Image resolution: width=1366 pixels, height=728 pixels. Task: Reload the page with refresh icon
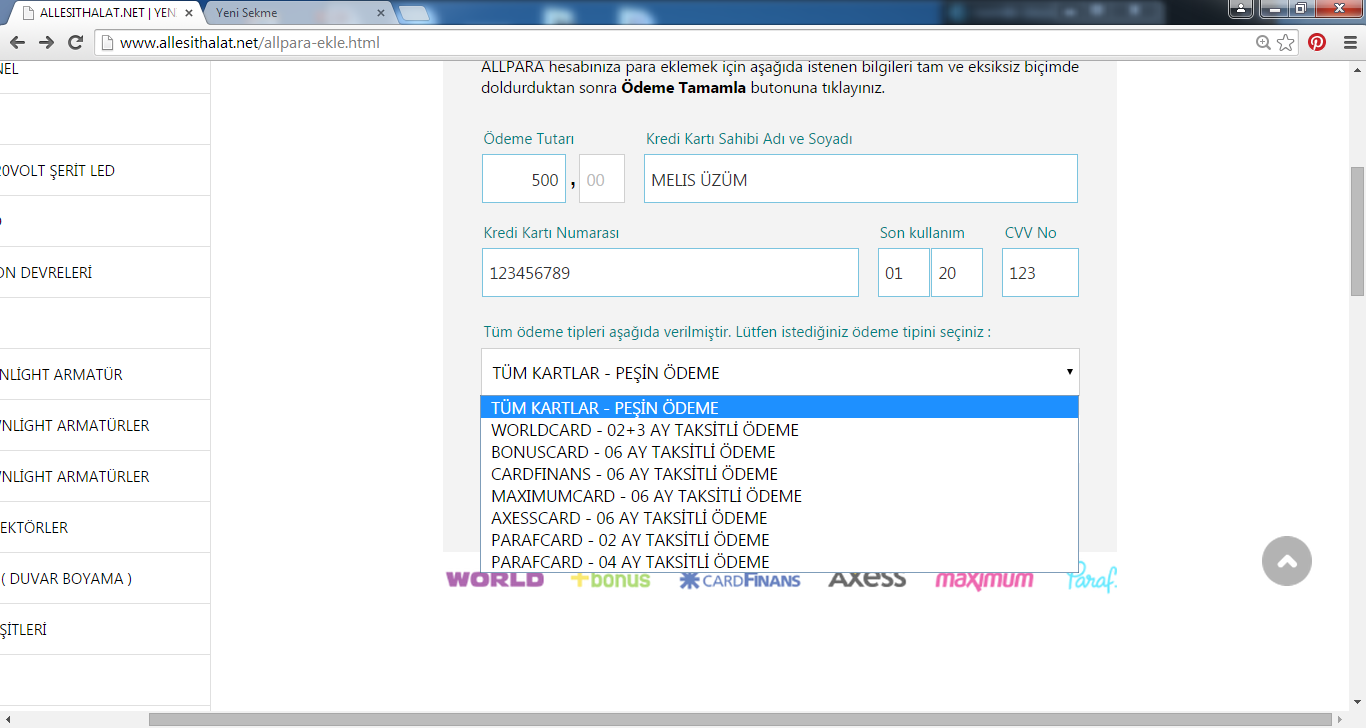pos(75,43)
